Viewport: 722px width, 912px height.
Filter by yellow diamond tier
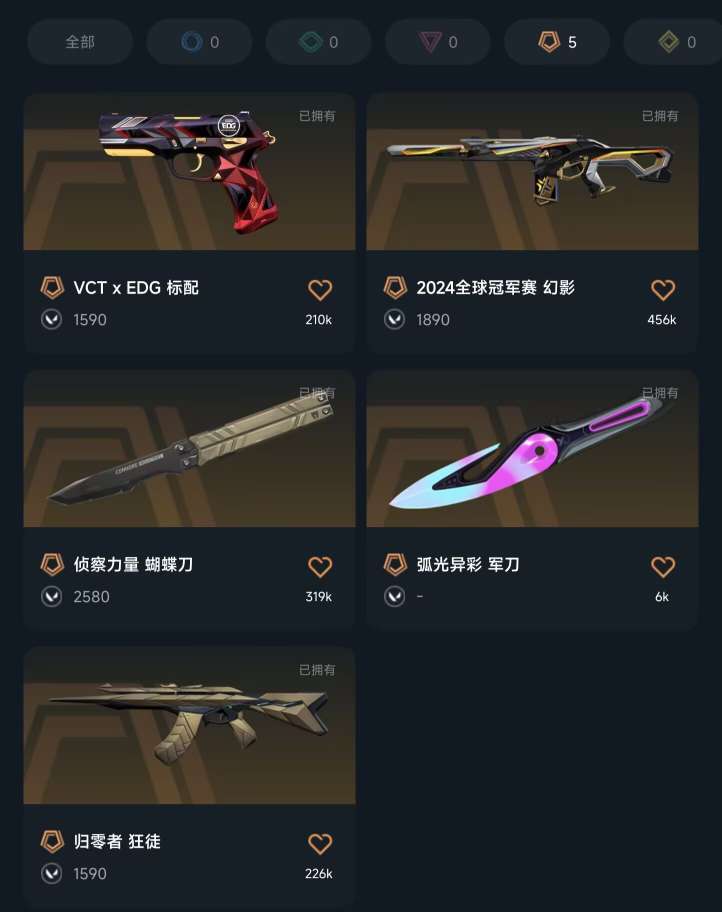pos(673,42)
